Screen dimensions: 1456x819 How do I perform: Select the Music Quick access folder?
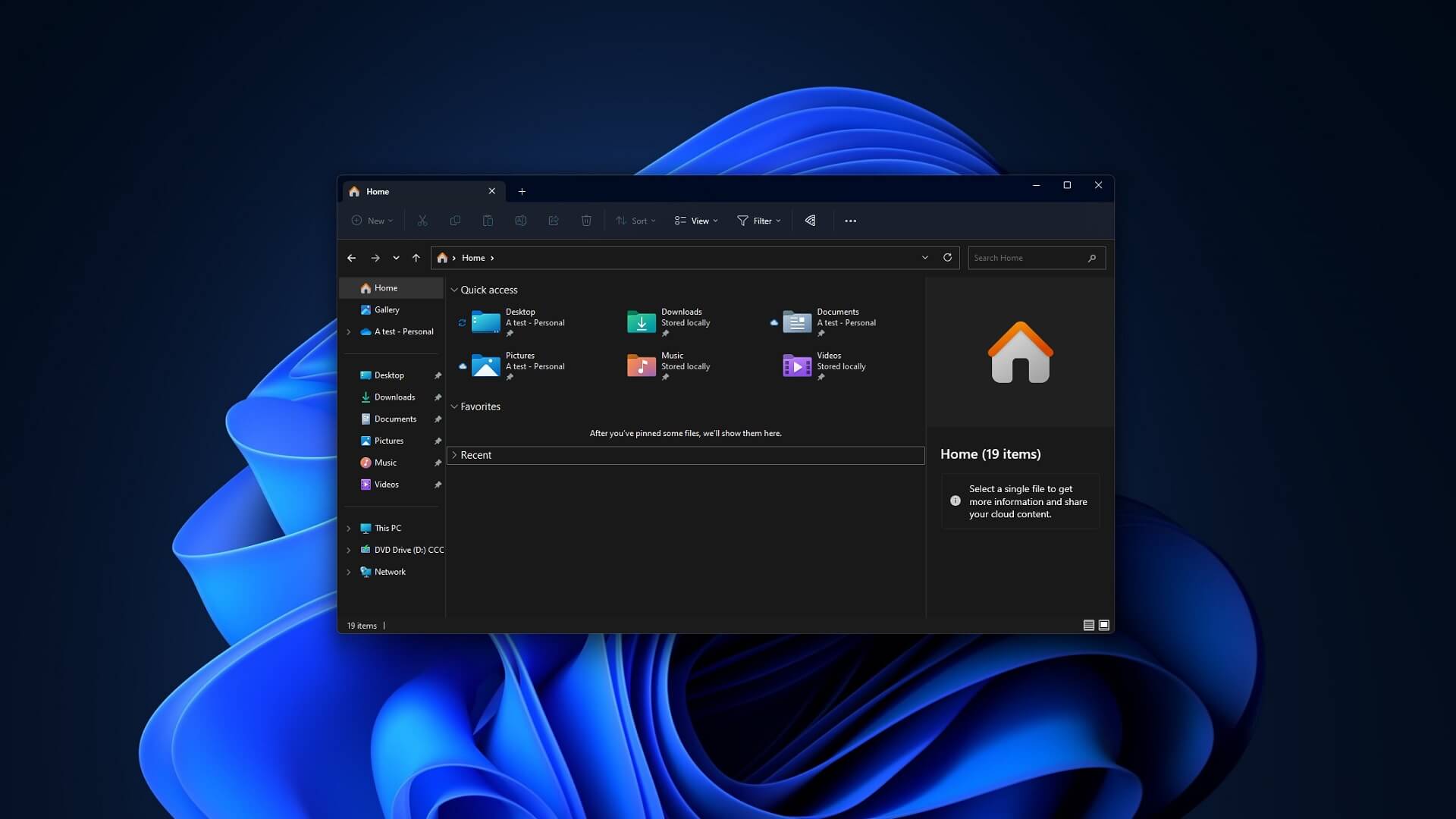(671, 364)
